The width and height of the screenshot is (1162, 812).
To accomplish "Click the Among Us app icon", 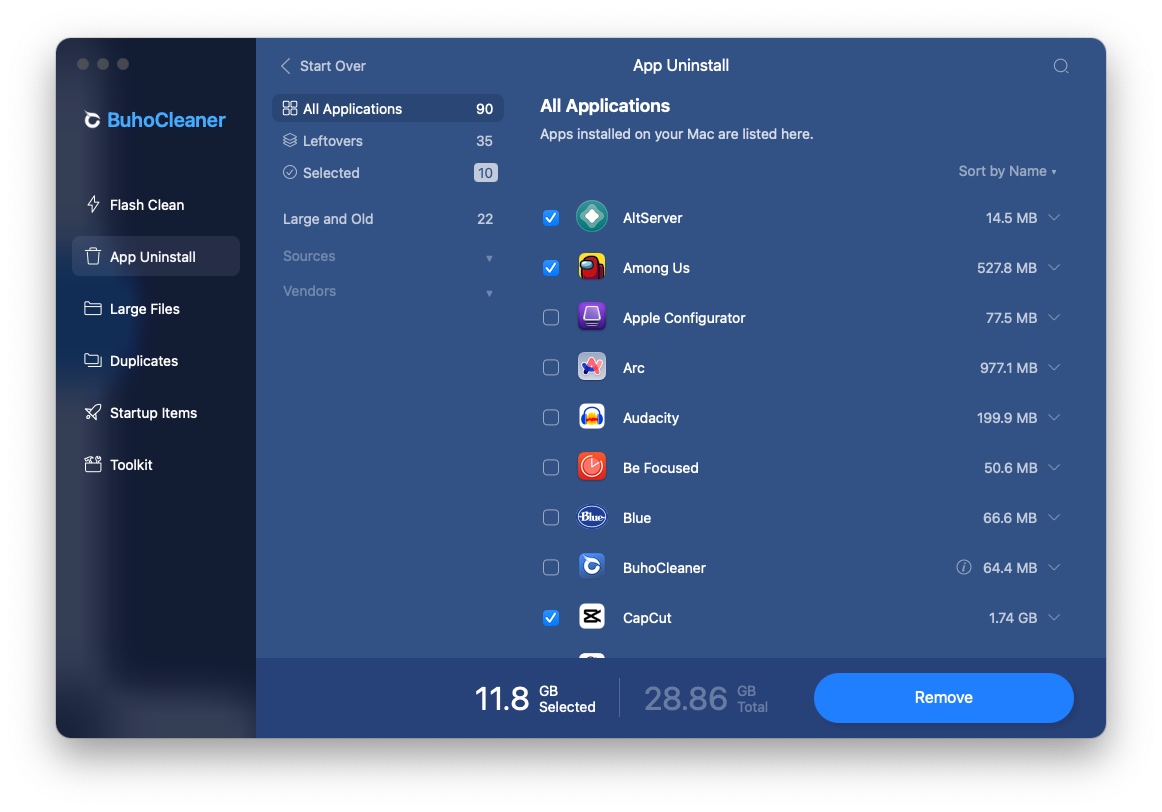I will coord(591,267).
